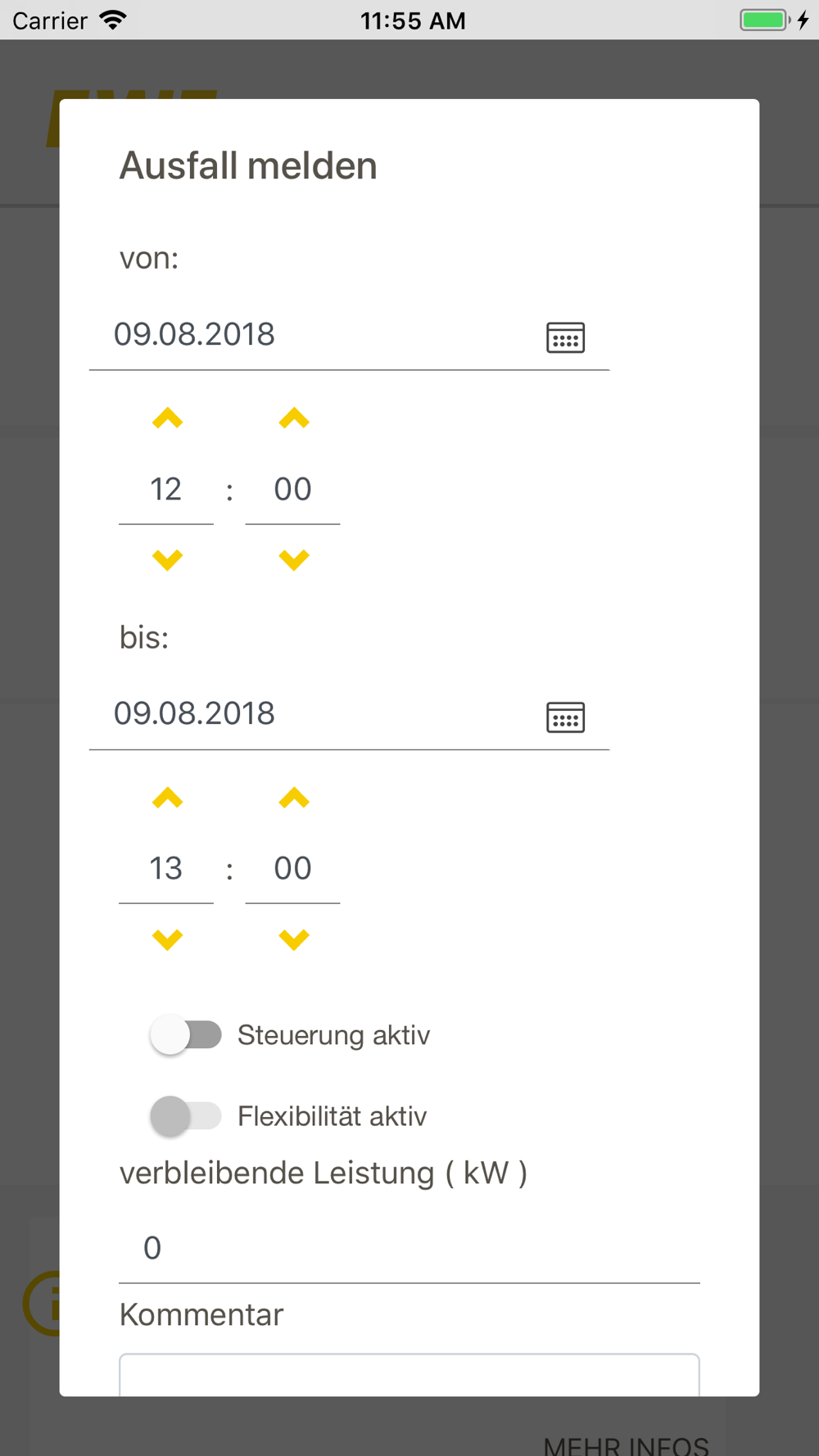Viewport: 819px width, 1456px height.
Task: Increase the 'von' minutes with up arrow
Action: coord(293,419)
